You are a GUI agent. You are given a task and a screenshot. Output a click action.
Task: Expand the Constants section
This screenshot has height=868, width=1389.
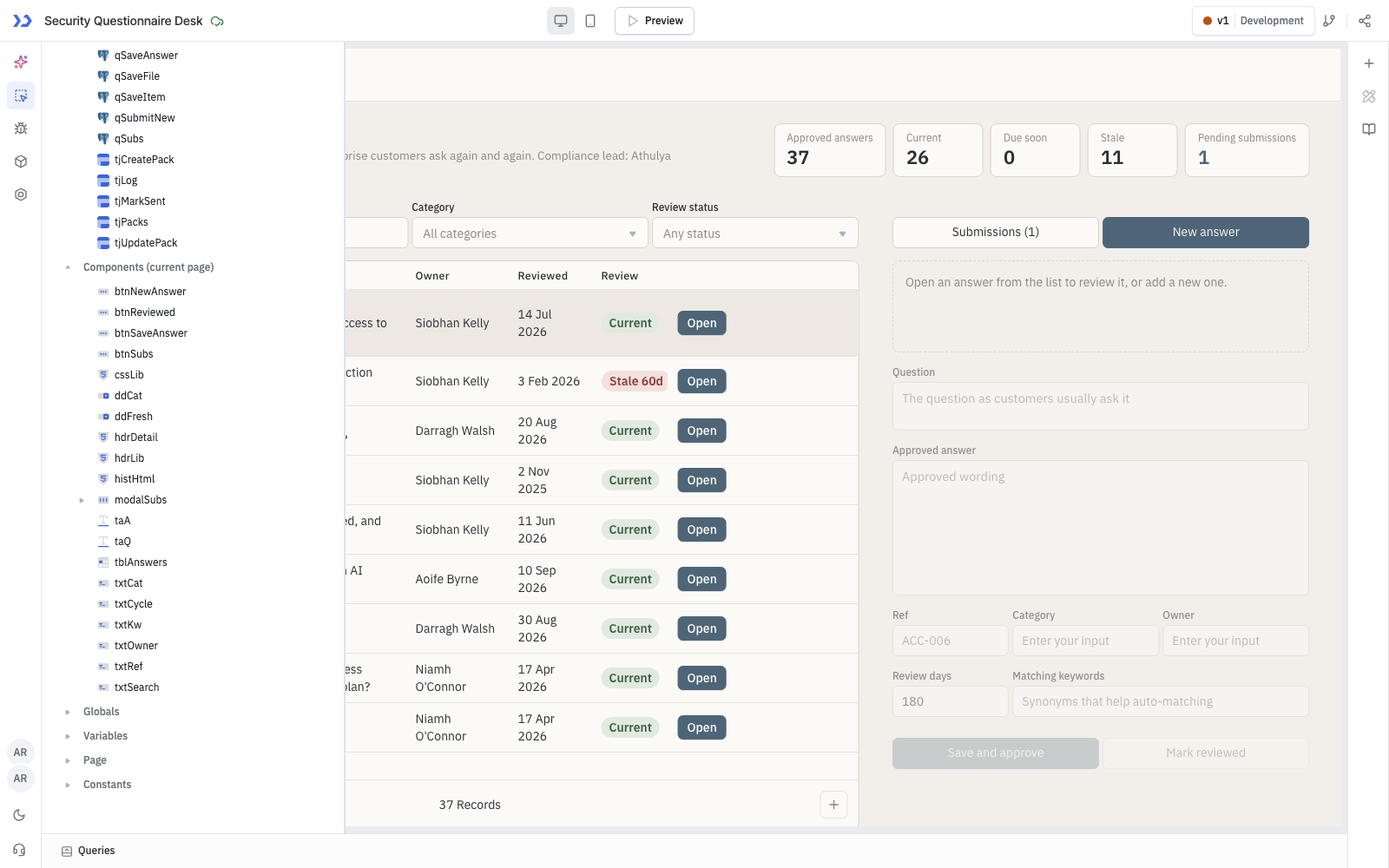[x=68, y=785]
